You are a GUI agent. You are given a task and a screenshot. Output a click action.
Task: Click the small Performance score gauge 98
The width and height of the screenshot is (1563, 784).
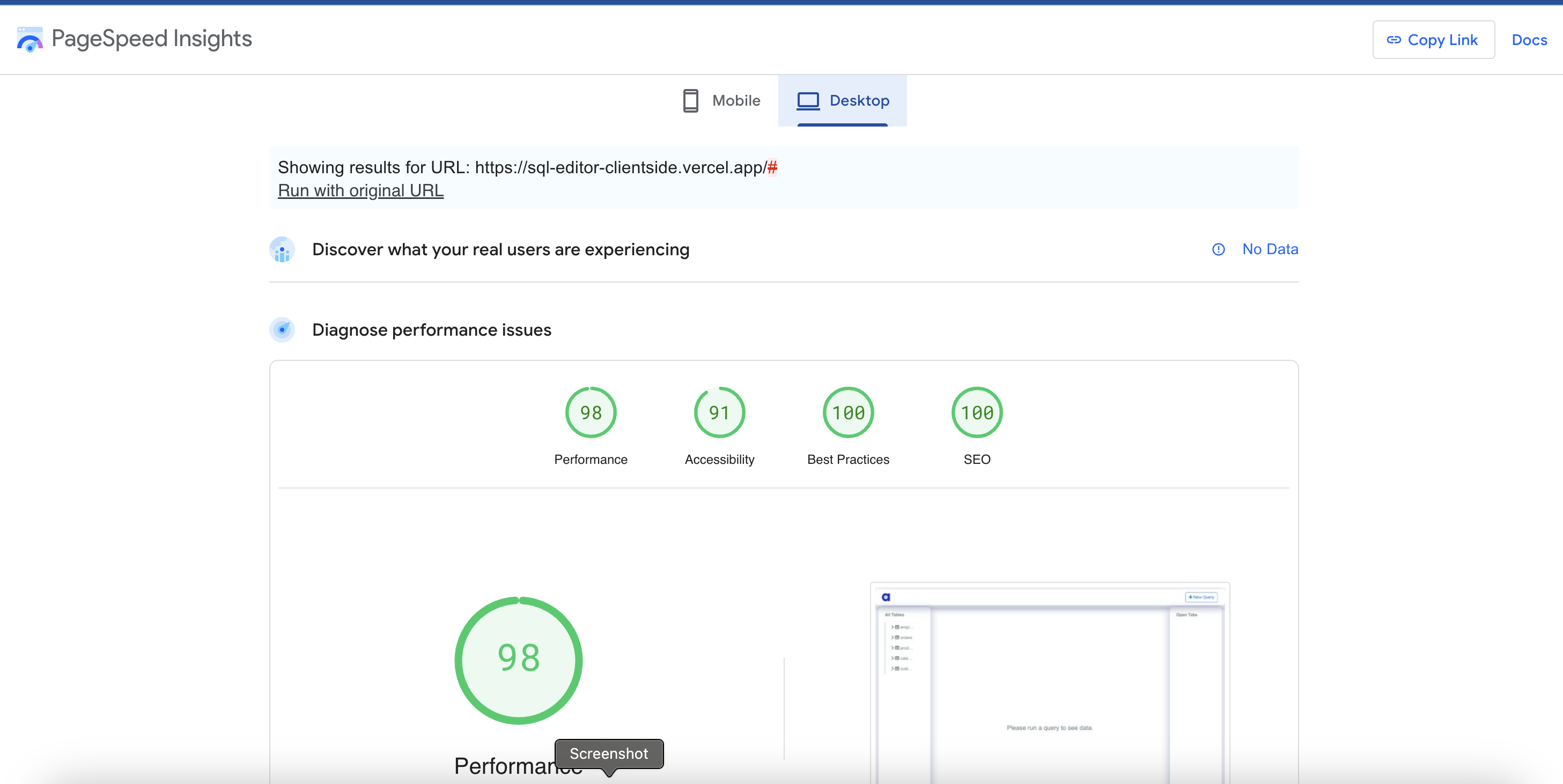(591, 412)
